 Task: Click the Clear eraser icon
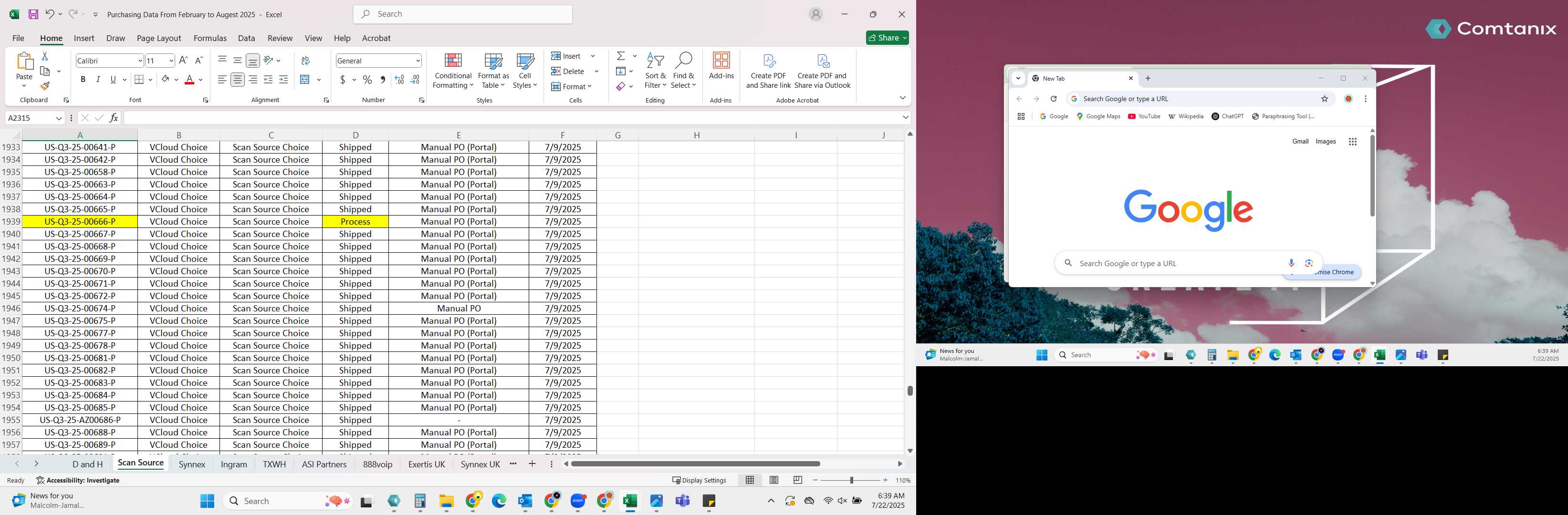621,86
